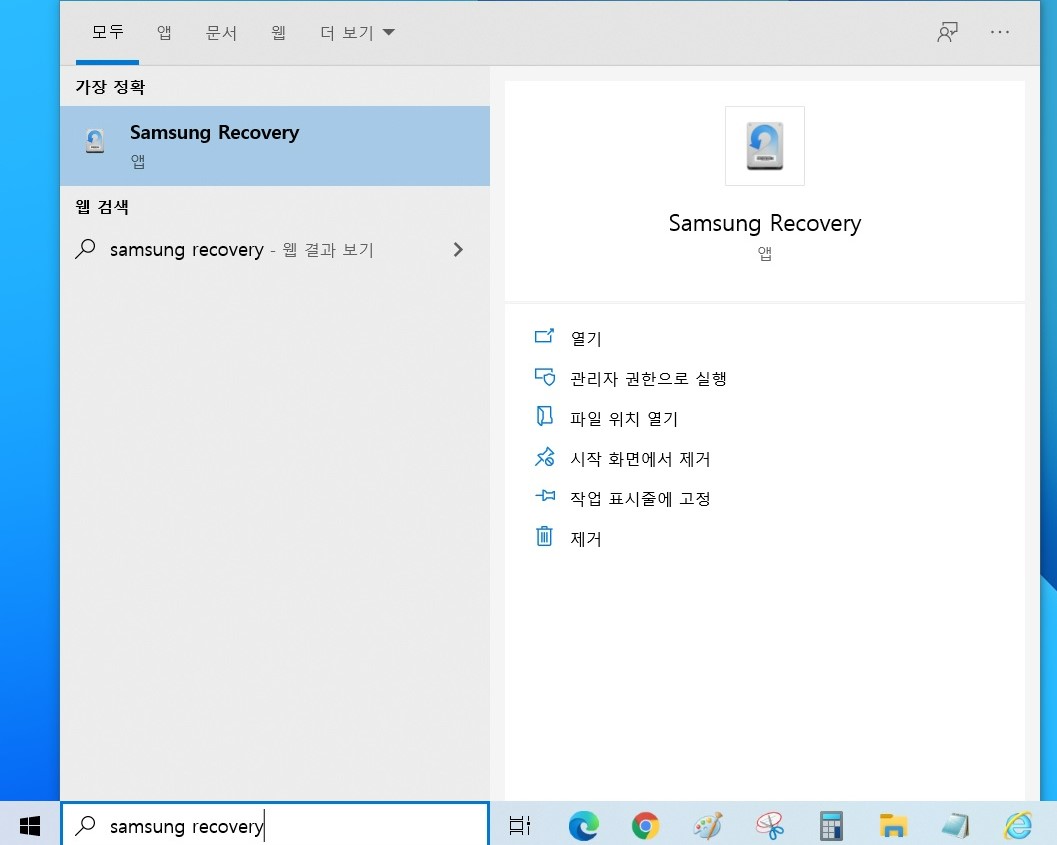Click the run-as-administrator shield icon

[544, 376]
